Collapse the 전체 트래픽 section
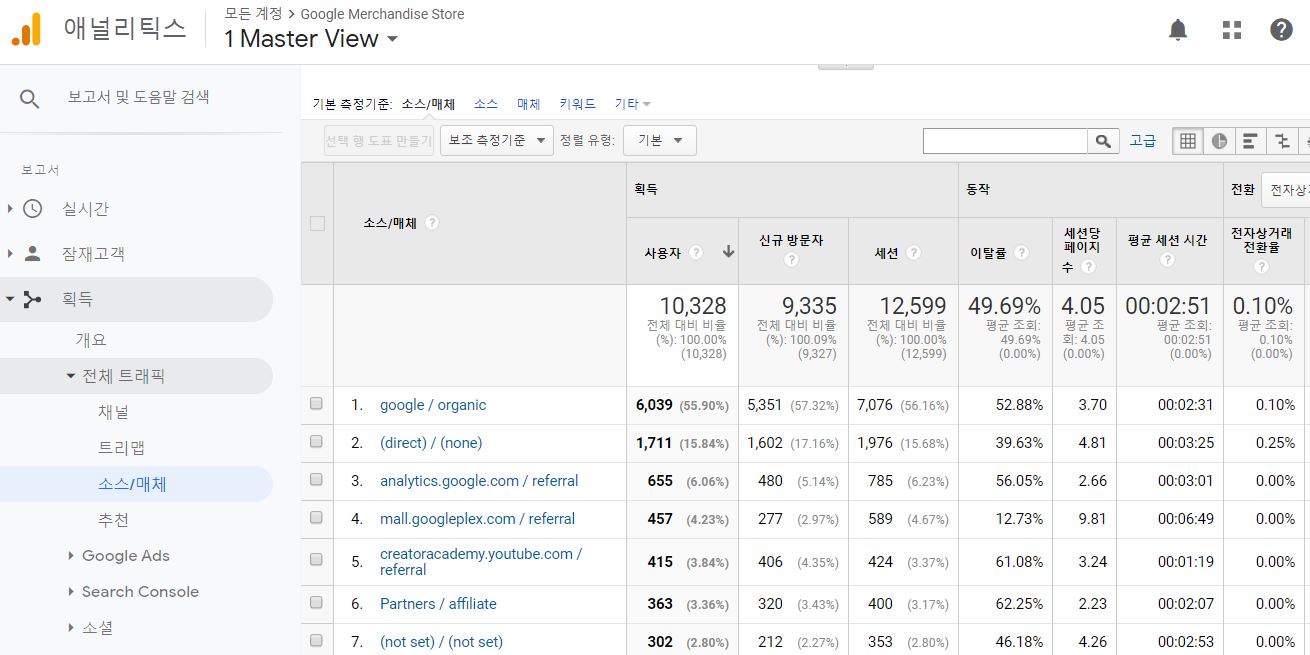 coord(71,376)
